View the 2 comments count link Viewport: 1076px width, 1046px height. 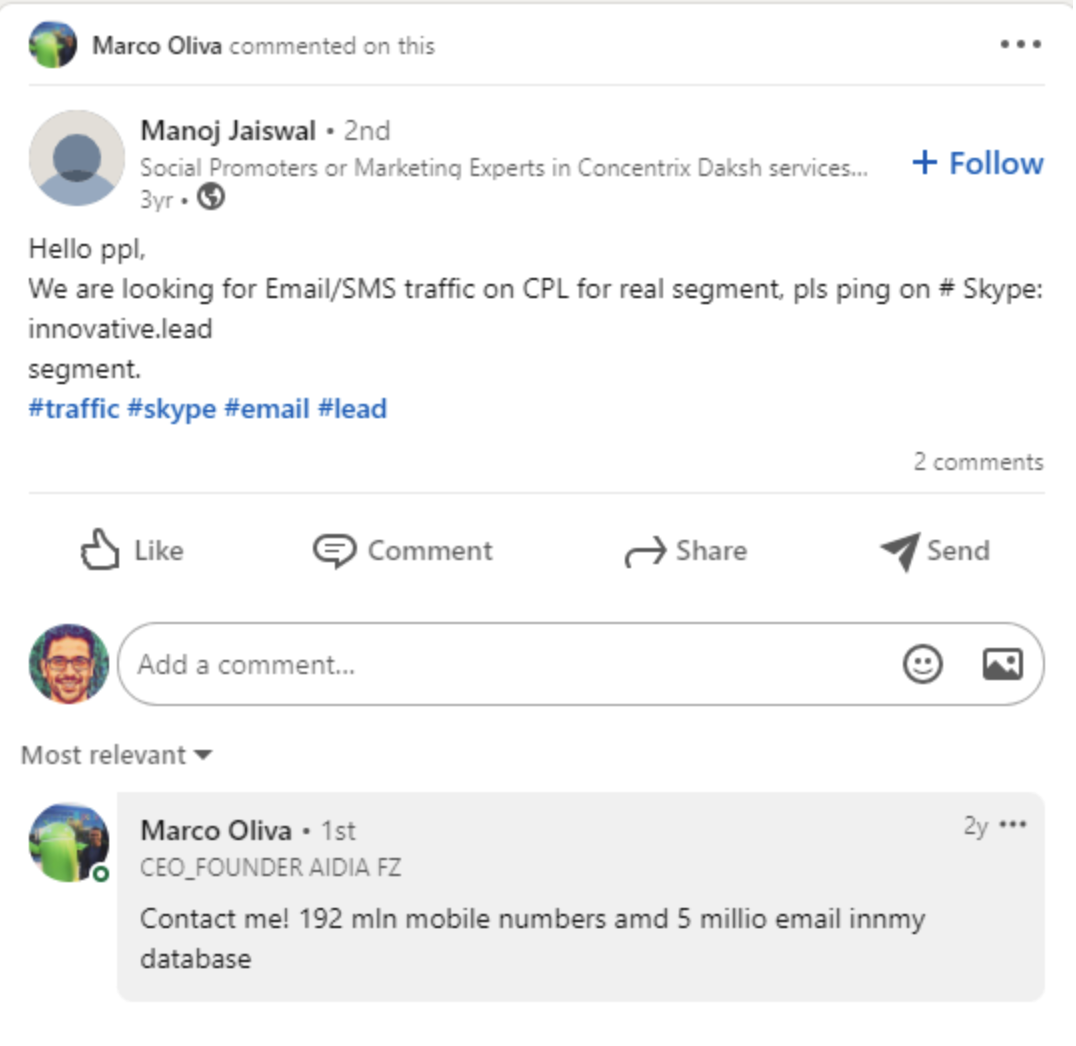pyautogui.click(x=977, y=462)
